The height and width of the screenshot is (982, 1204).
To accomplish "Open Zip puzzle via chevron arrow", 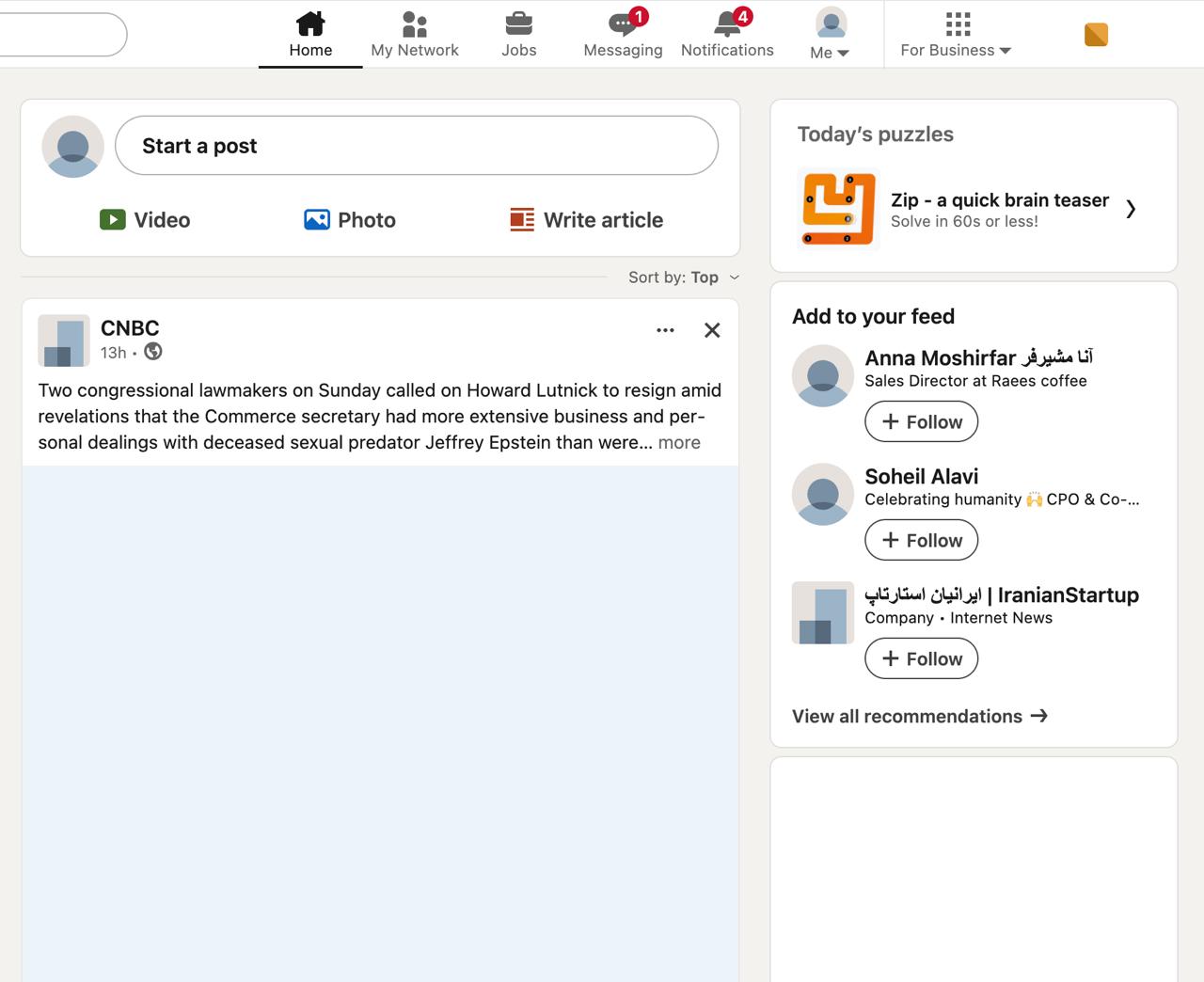I will pyautogui.click(x=1131, y=209).
